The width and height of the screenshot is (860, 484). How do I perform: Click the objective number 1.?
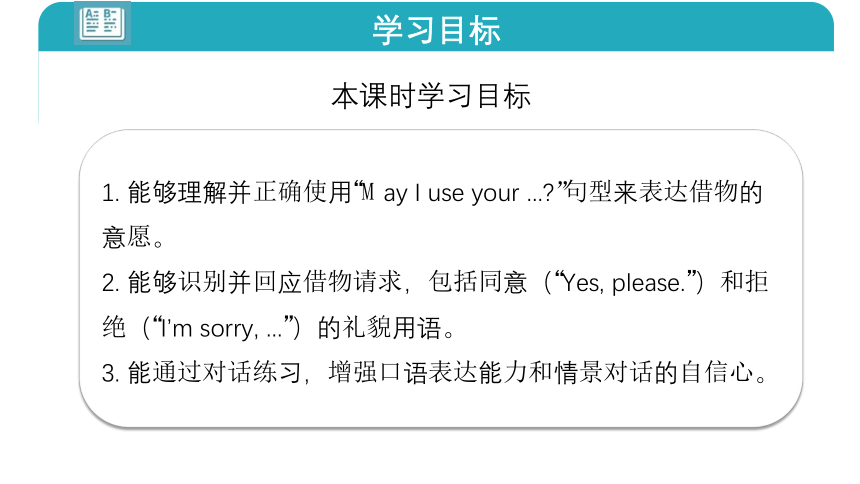[111, 193]
